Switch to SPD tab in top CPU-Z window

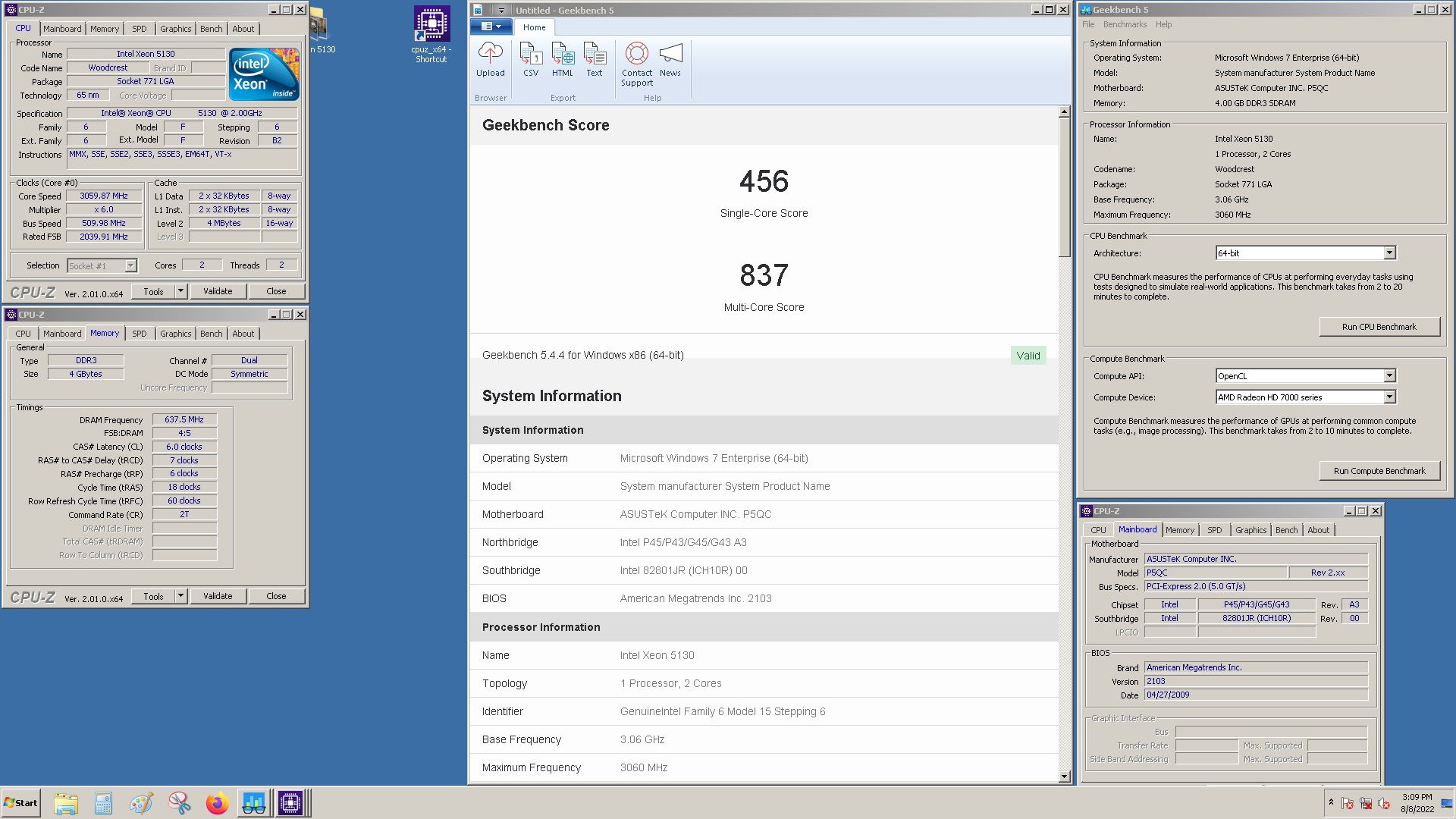[140, 29]
